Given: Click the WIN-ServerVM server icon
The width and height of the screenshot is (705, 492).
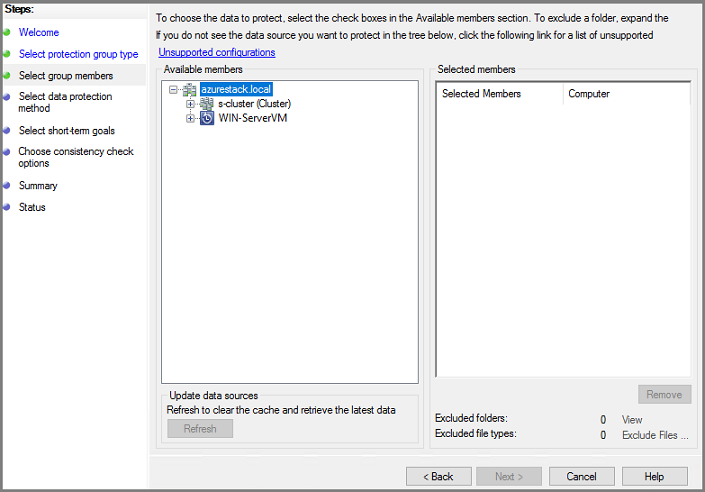Looking at the screenshot, I should click(207, 118).
